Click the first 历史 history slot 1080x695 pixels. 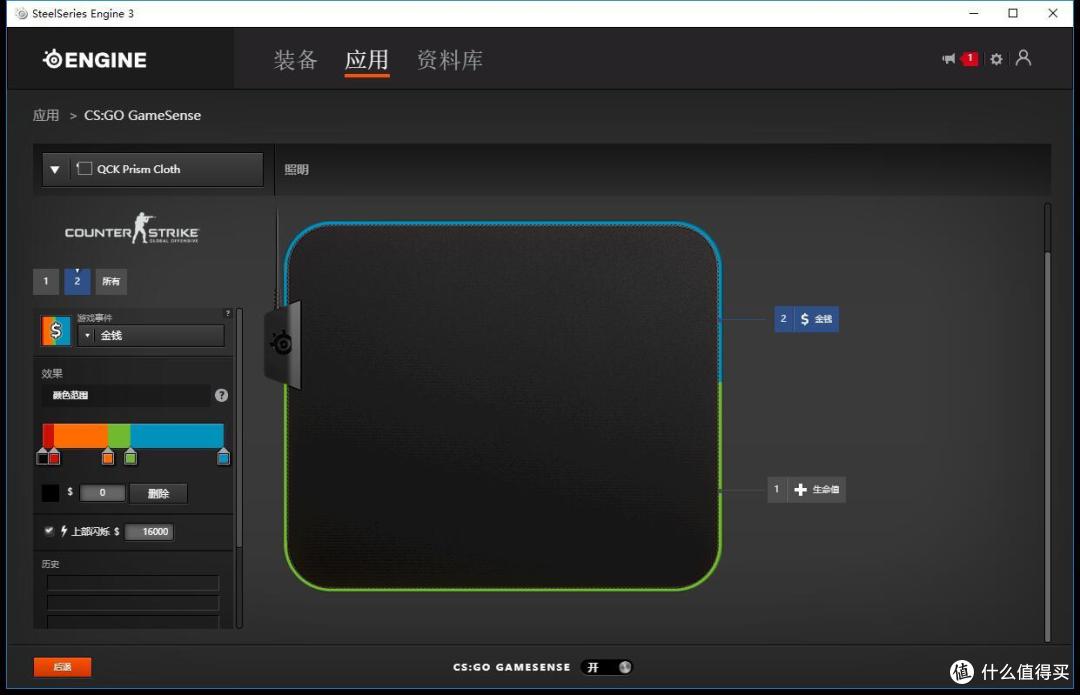click(x=133, y=583)
